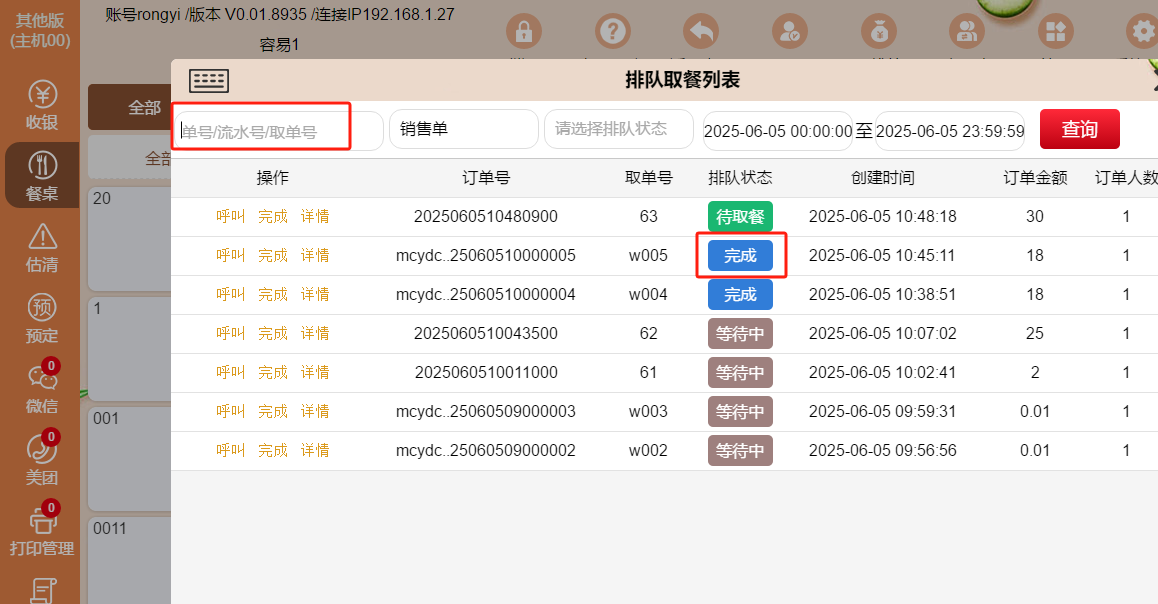1158x604 pixels.
Task: Click order number mcydc..25060510000005
Action: point(486,255)
